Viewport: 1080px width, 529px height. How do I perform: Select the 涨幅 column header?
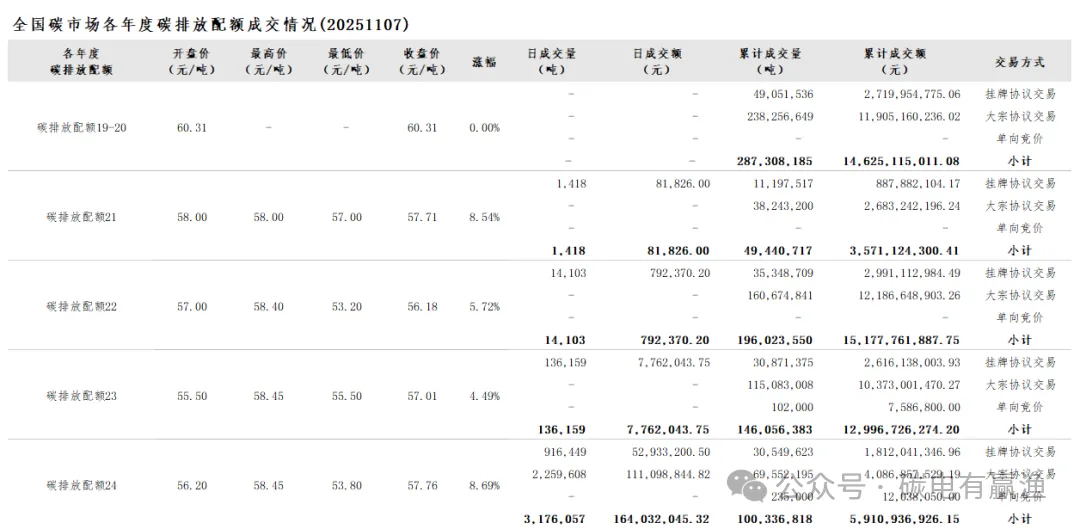coord(484,61)
